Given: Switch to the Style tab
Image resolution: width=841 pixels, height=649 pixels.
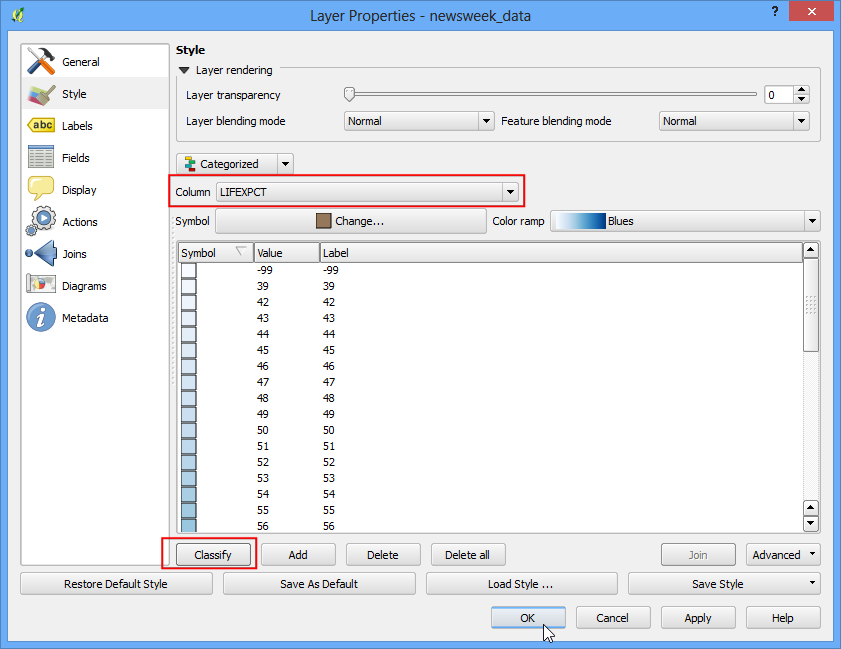Looking at the screenshot, I should point(74,94).
